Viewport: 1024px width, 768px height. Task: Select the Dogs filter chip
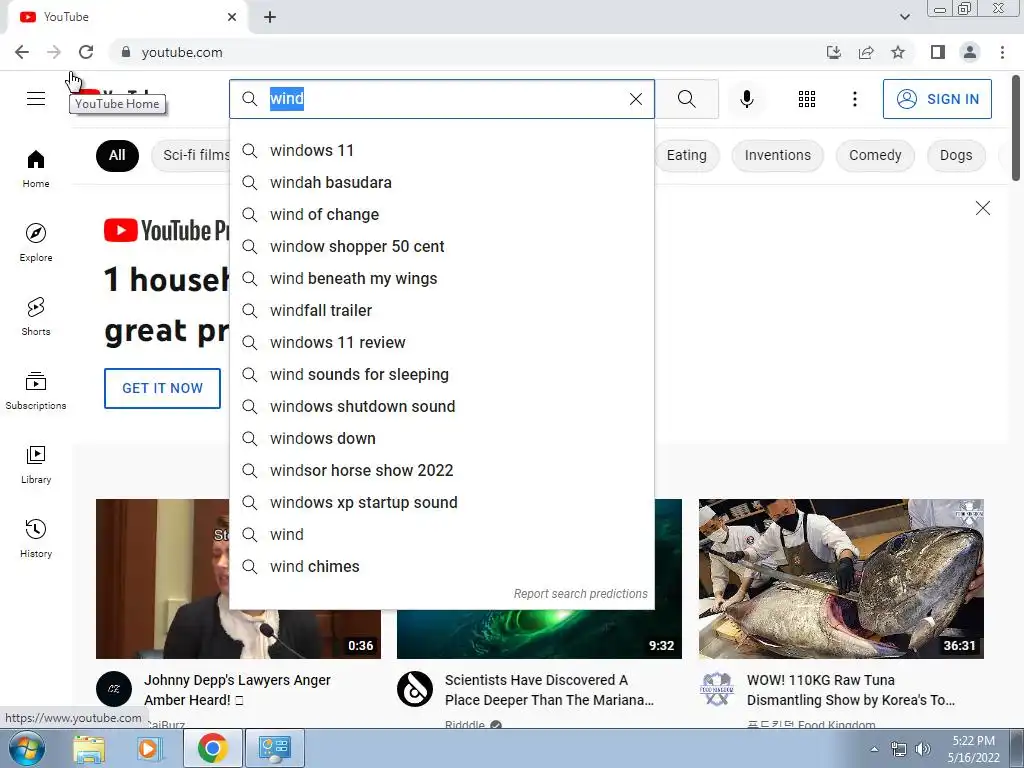[x=955, y=155]
